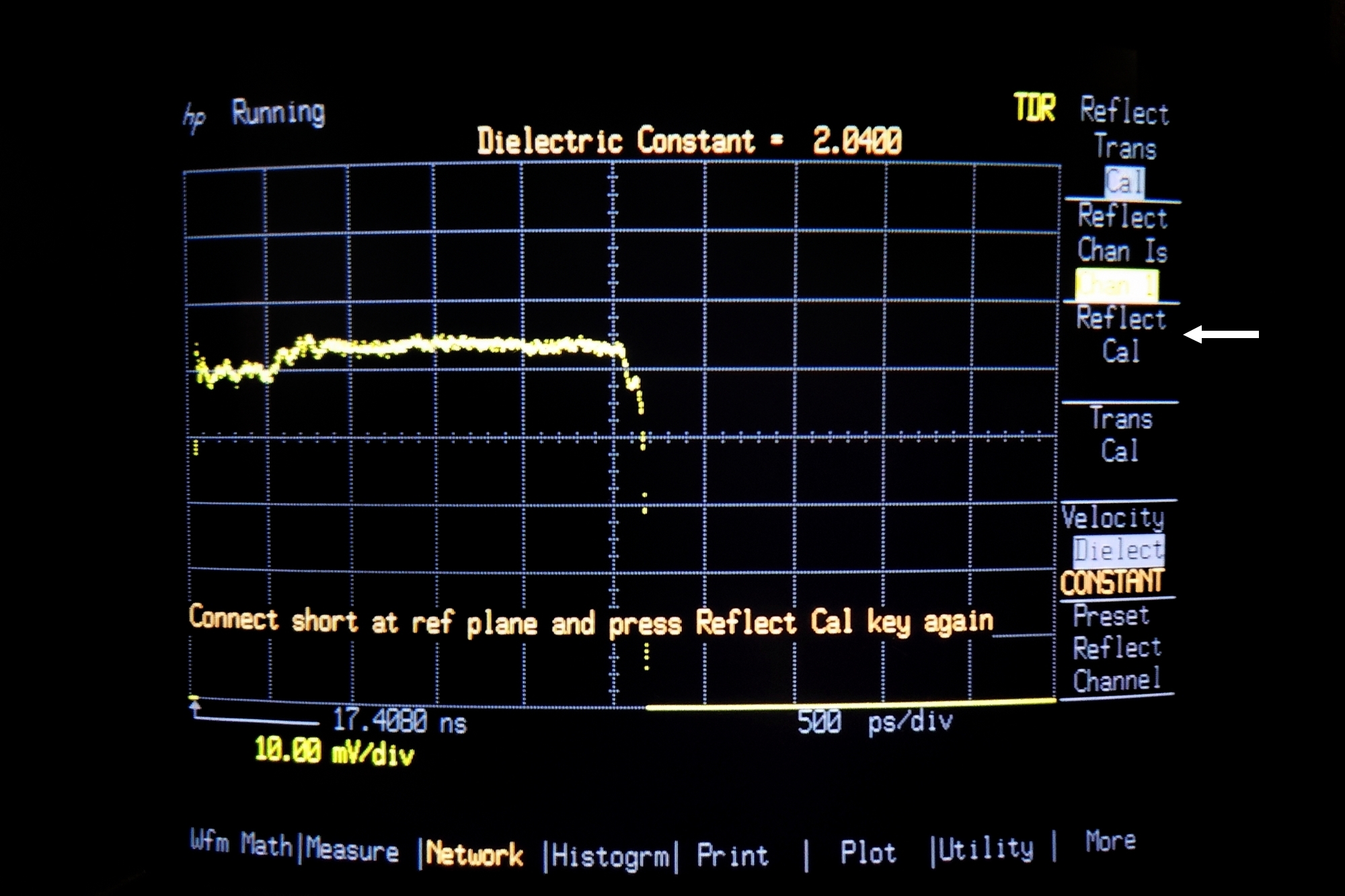
Task: Show More menu options
Action: [x=1110, y=842]
